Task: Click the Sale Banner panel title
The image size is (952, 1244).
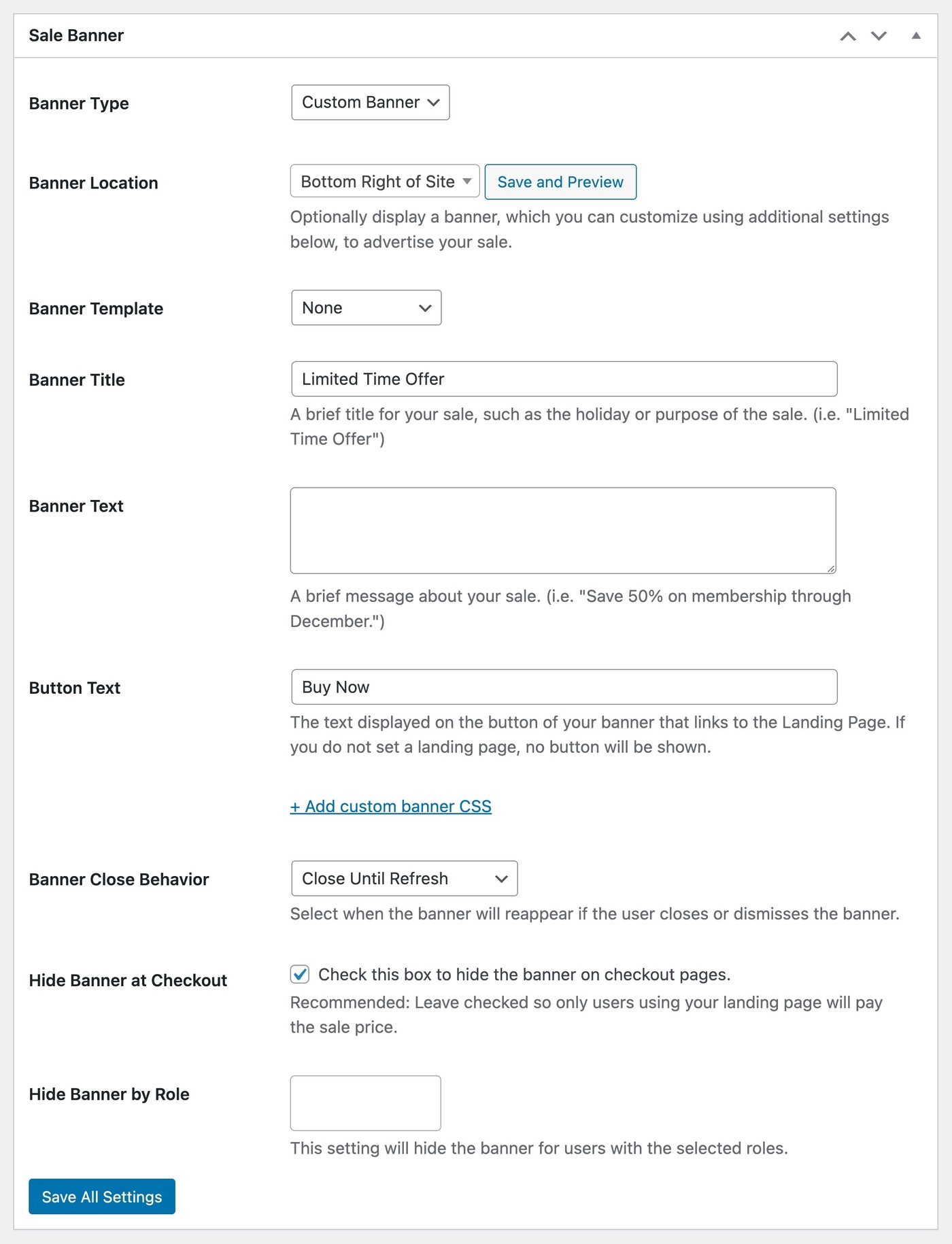Action: point(76,35)
